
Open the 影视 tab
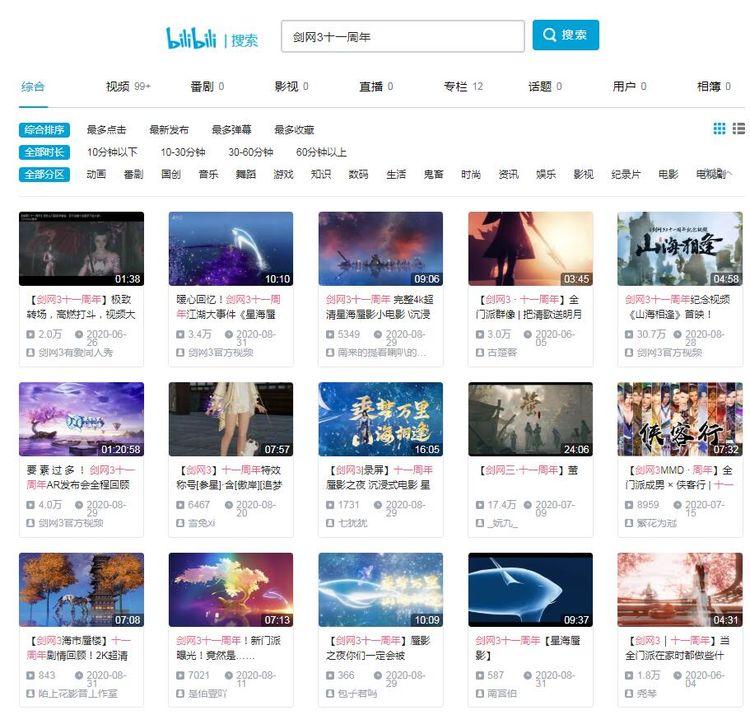[291, 87]
